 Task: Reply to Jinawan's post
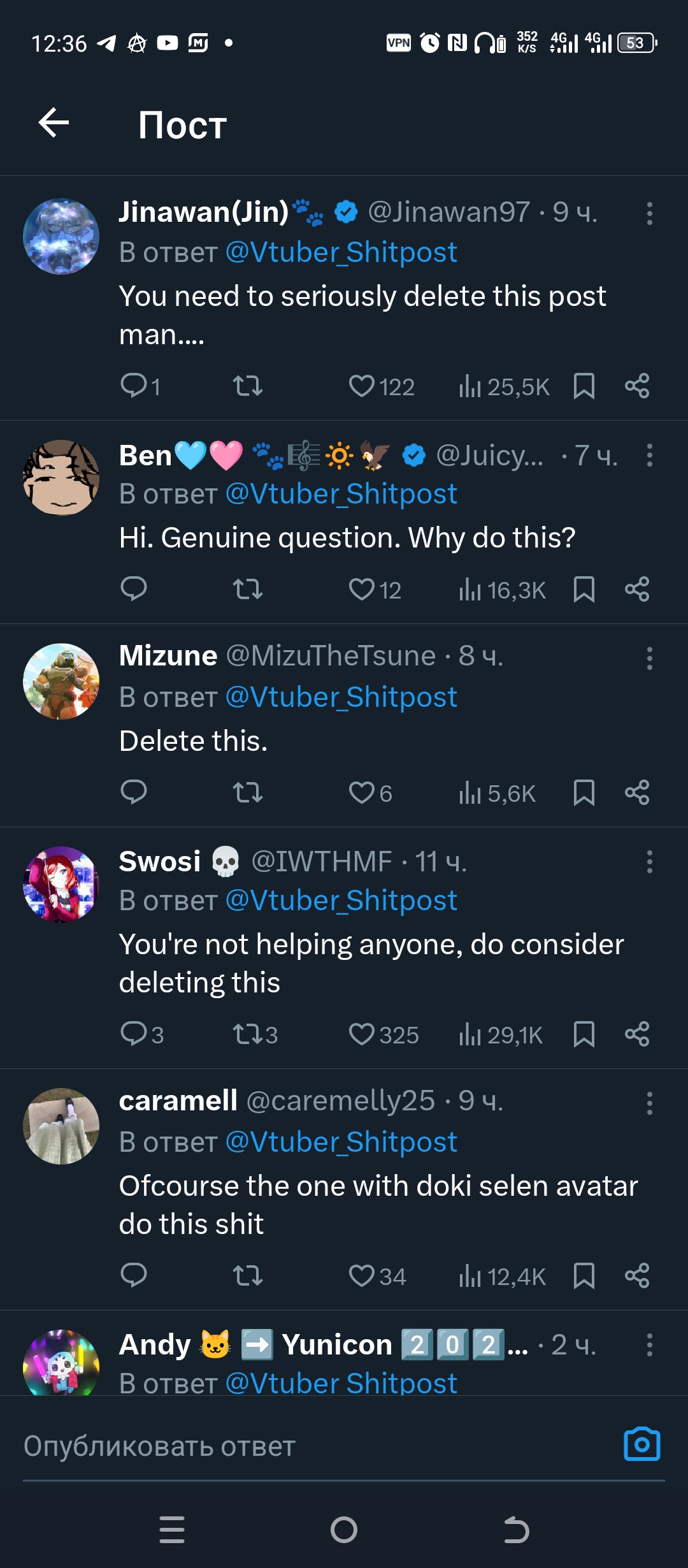point(134,386)
